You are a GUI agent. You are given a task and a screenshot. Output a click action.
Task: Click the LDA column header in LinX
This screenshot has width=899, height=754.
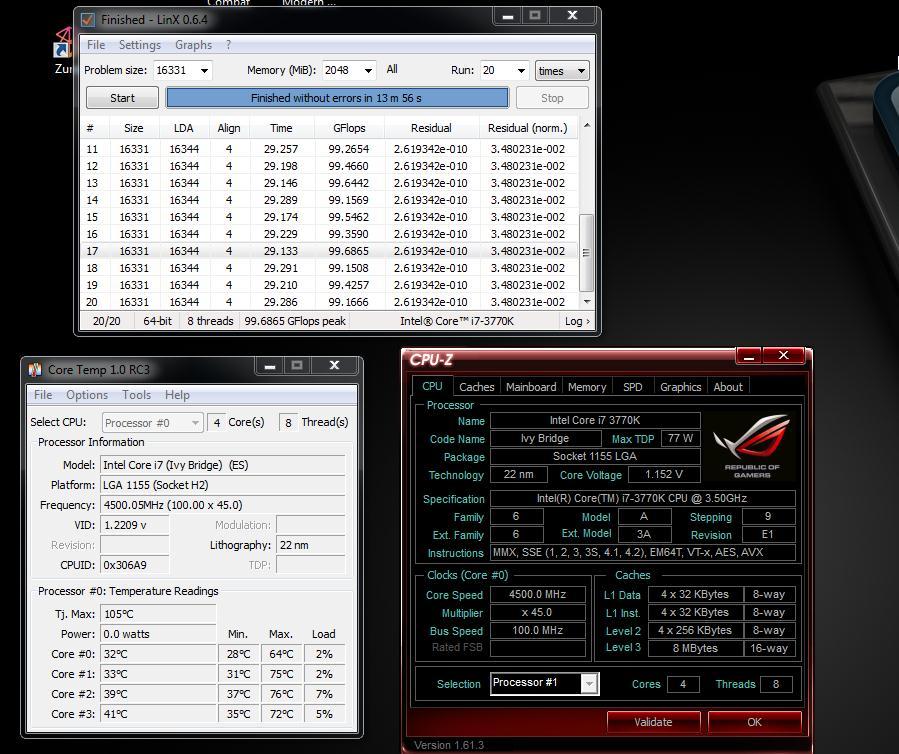[x=183, y=128]
